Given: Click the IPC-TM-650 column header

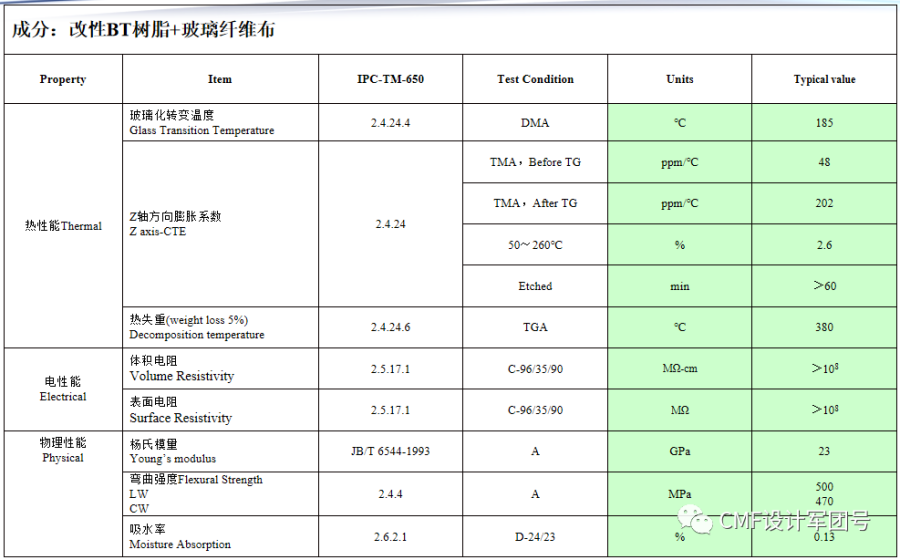Looking at the screenshot, I should 390,79.
